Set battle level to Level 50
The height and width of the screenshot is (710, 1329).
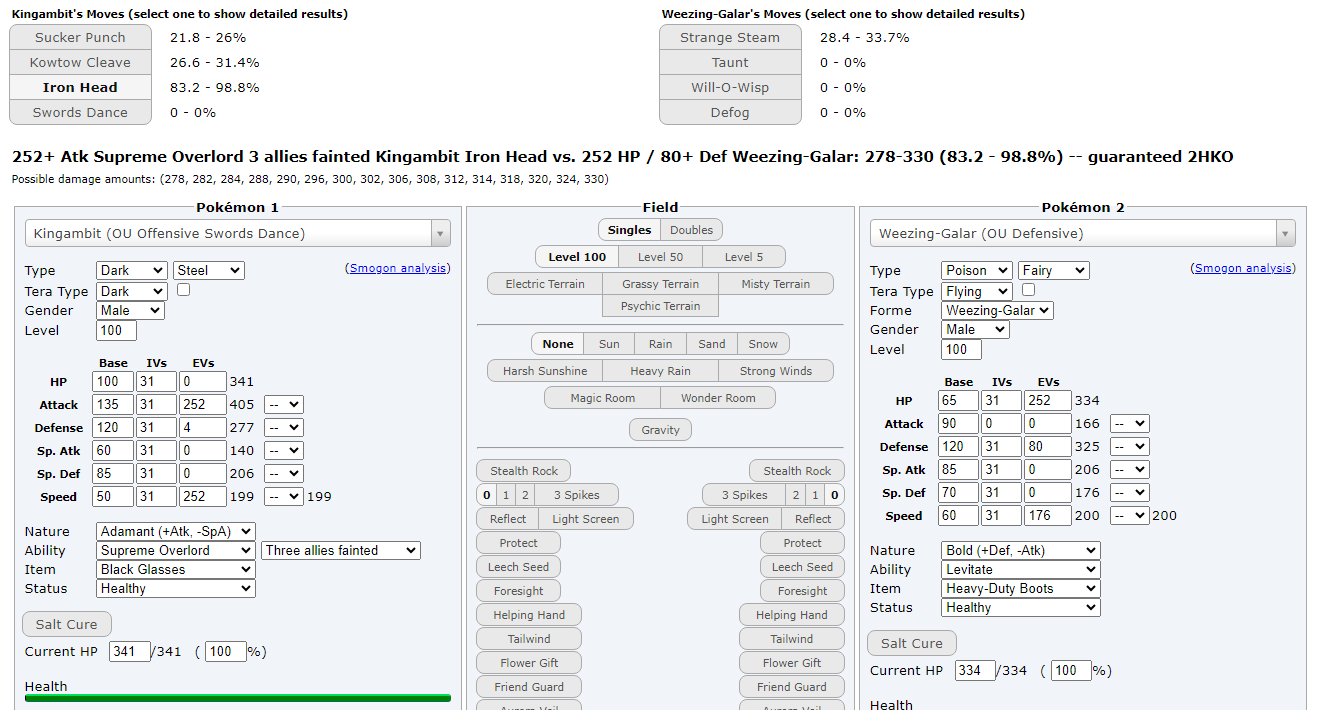(x=660, y=257)
